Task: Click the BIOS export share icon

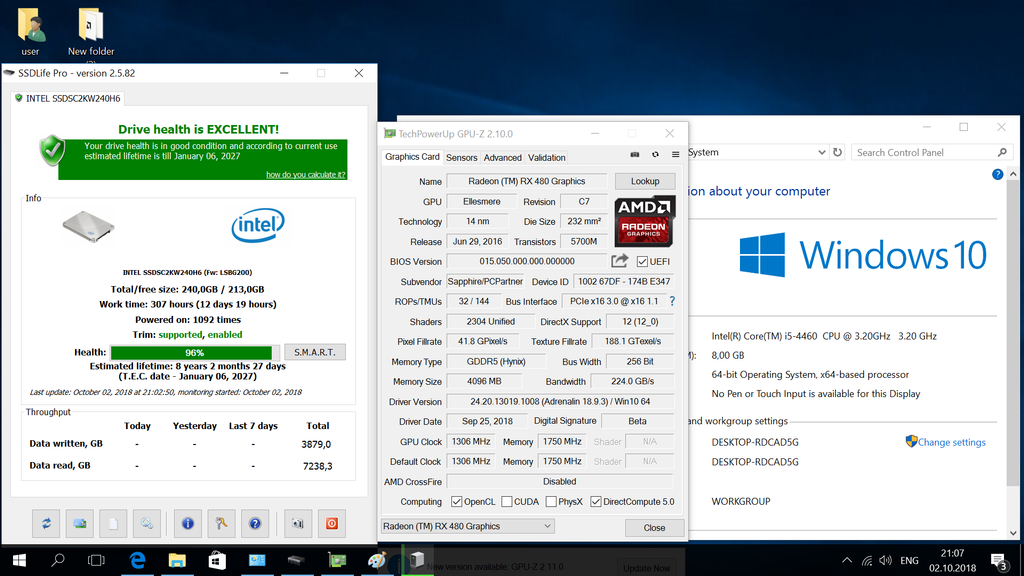Action: point(620,261)
